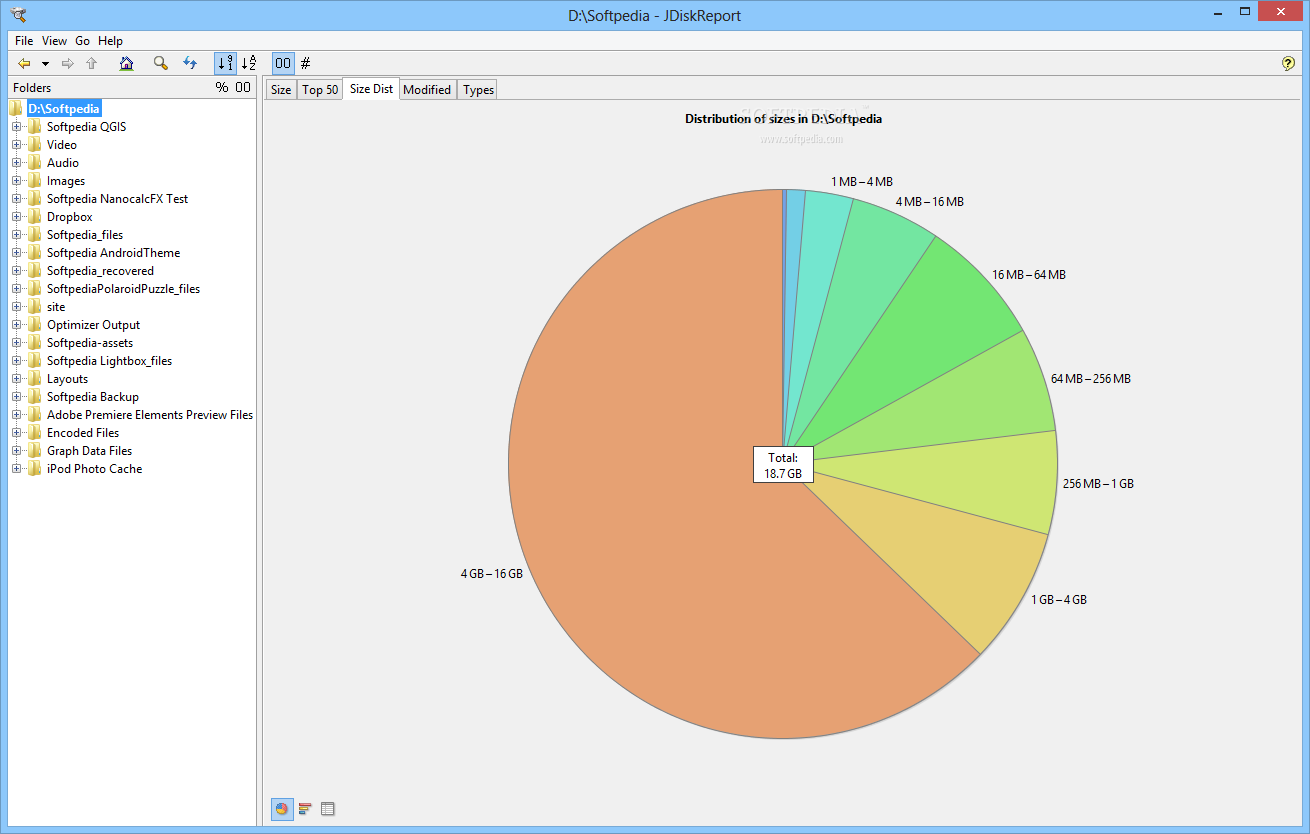Expand the Audio folder node
The image size is (1310, 834).
click(x=16, y=163)
